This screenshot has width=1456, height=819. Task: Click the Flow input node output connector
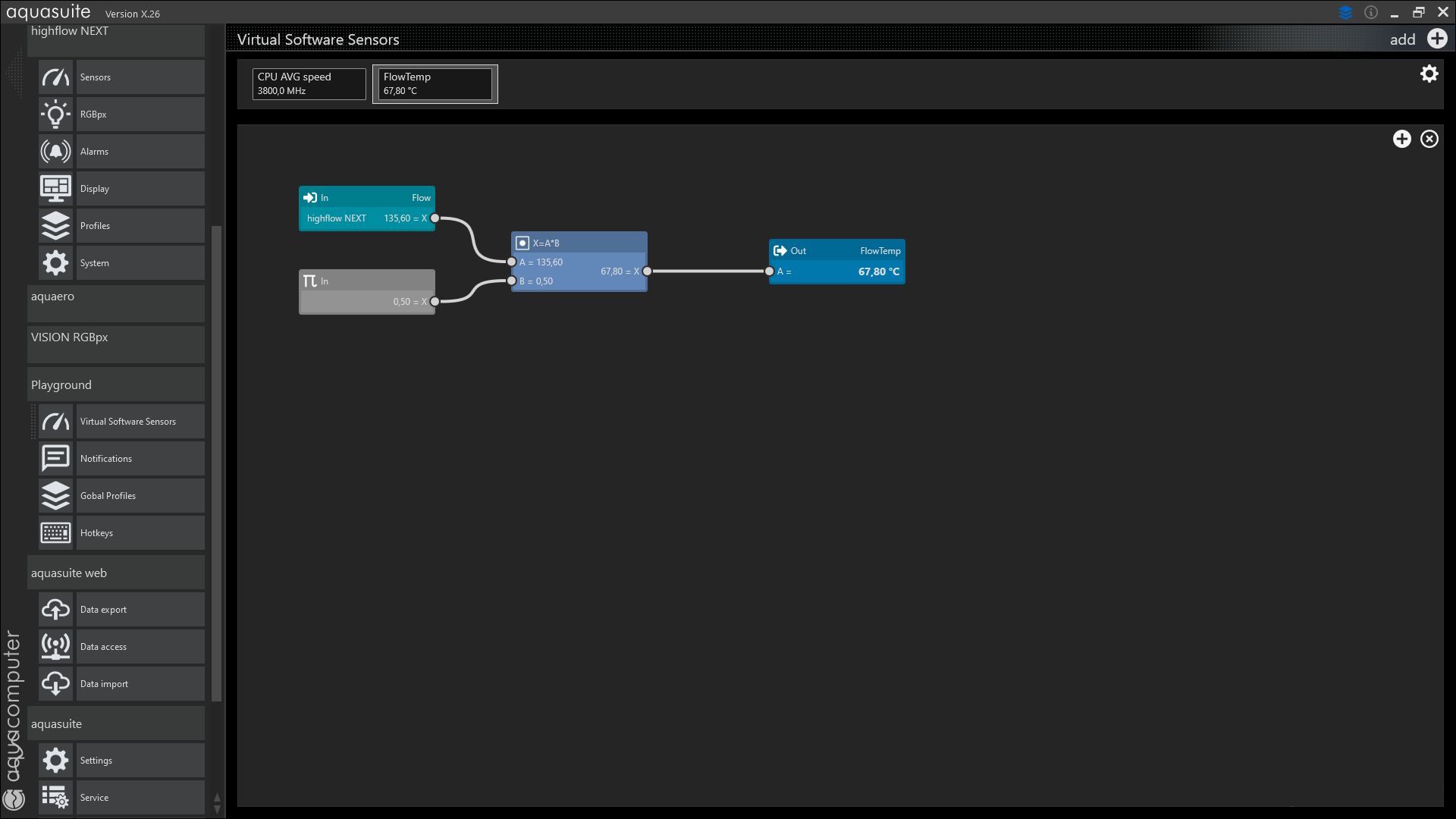(435, 218)
